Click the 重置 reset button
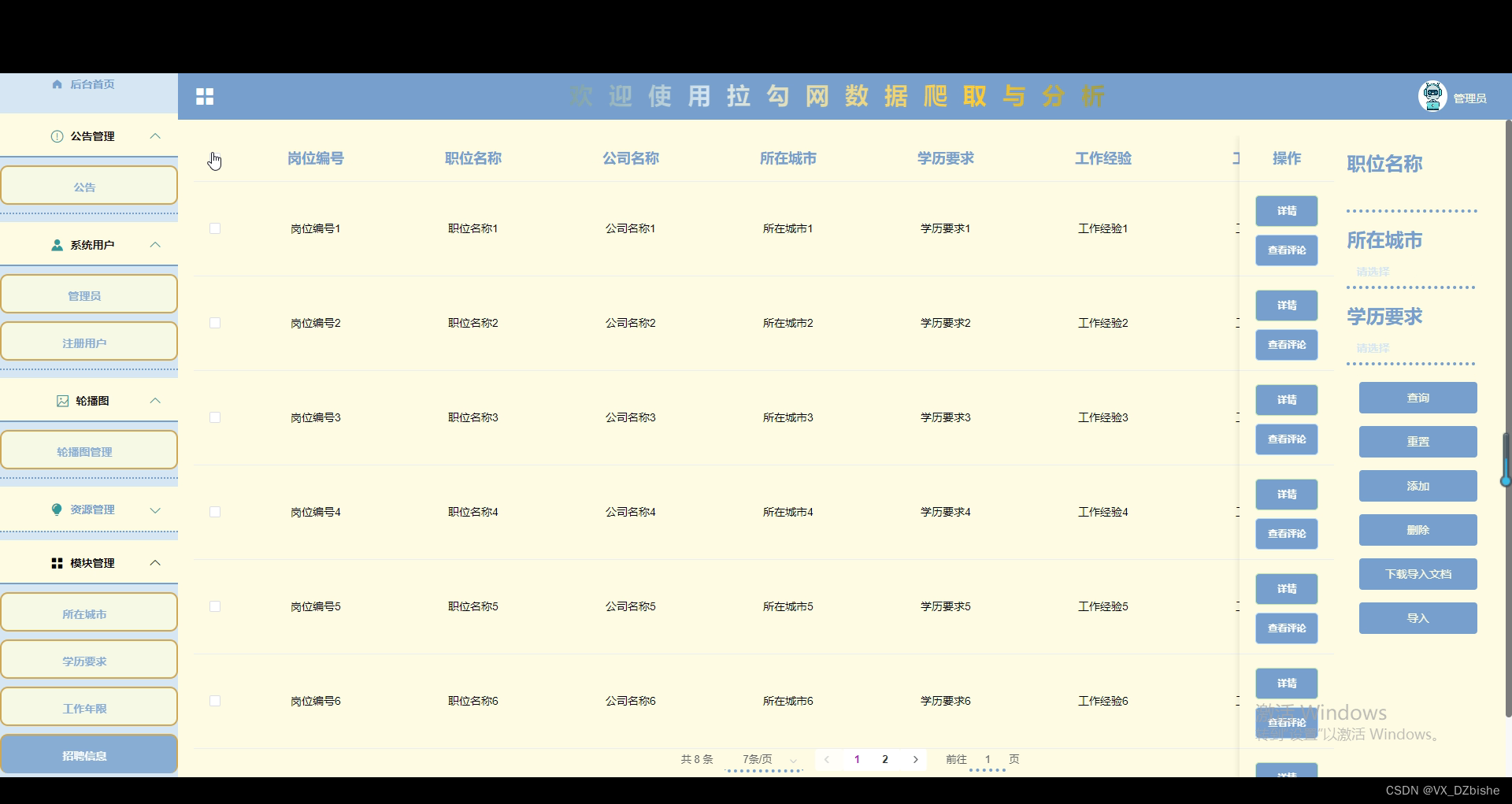The width and height of the screenshot is (1512, 804). (1417, 442)
